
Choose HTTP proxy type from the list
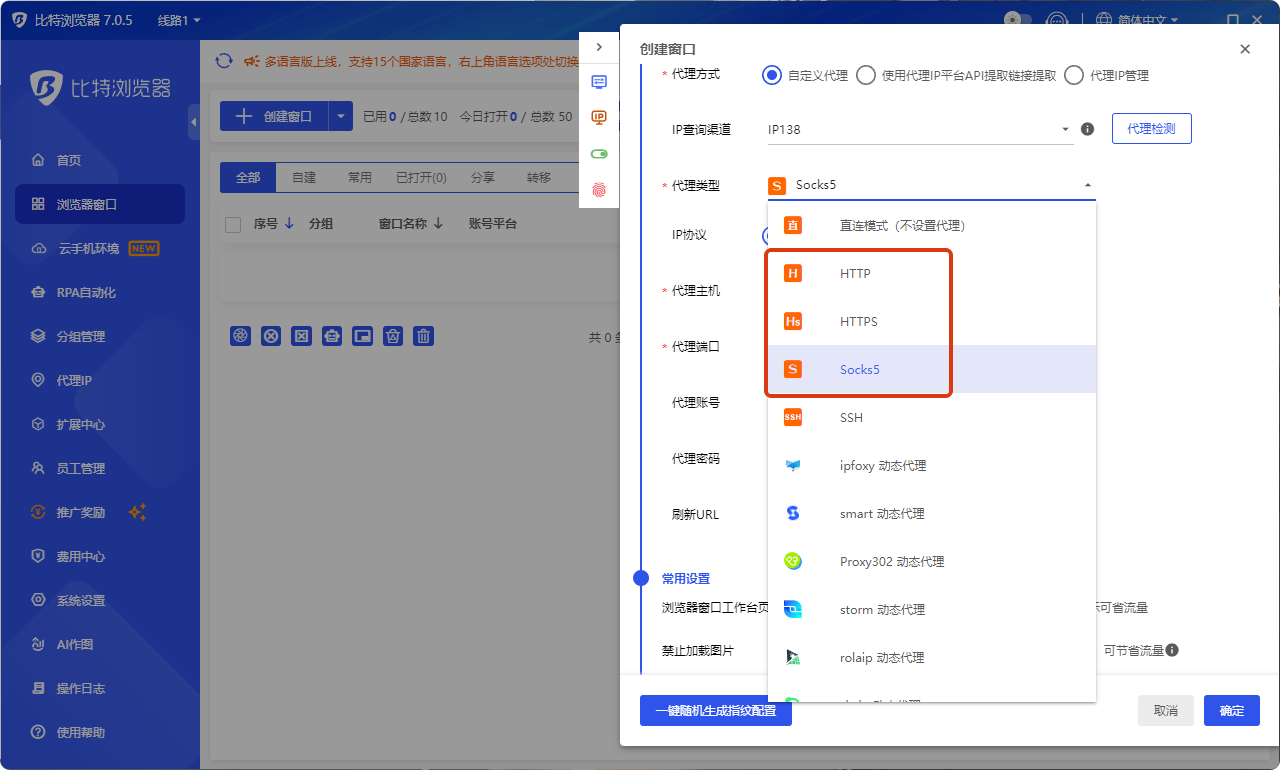(x=932, y=273)
